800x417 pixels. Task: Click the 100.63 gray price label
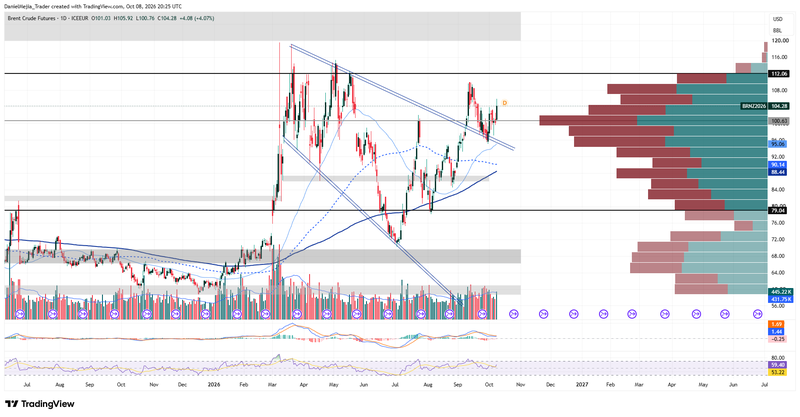coord(780,121)
